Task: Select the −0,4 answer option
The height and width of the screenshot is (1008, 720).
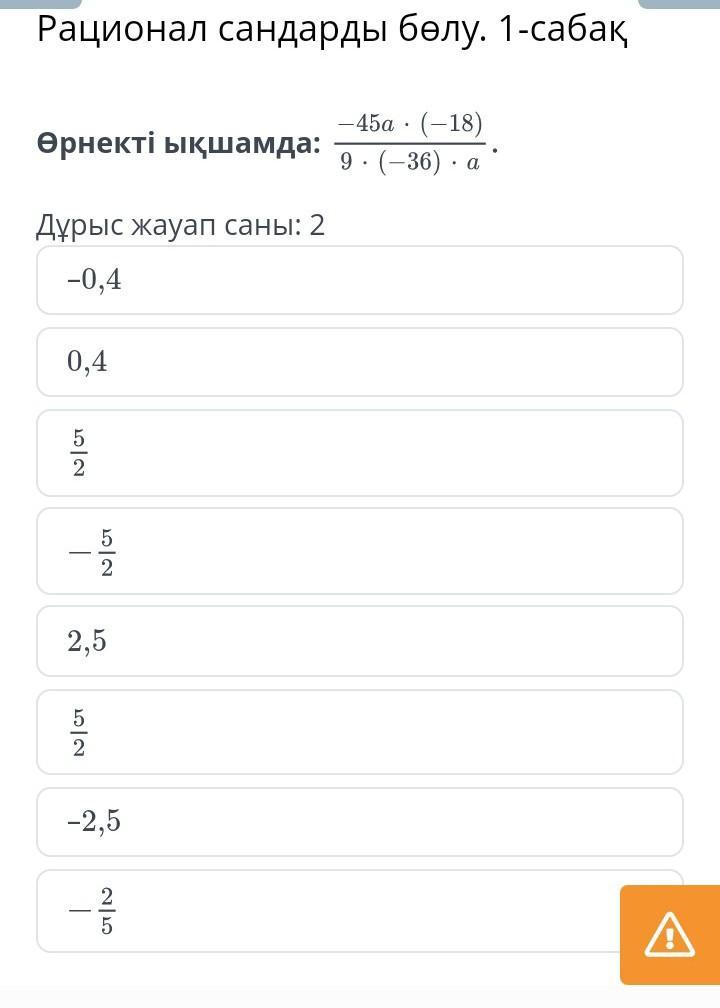Action: click(x=359, y=280)
